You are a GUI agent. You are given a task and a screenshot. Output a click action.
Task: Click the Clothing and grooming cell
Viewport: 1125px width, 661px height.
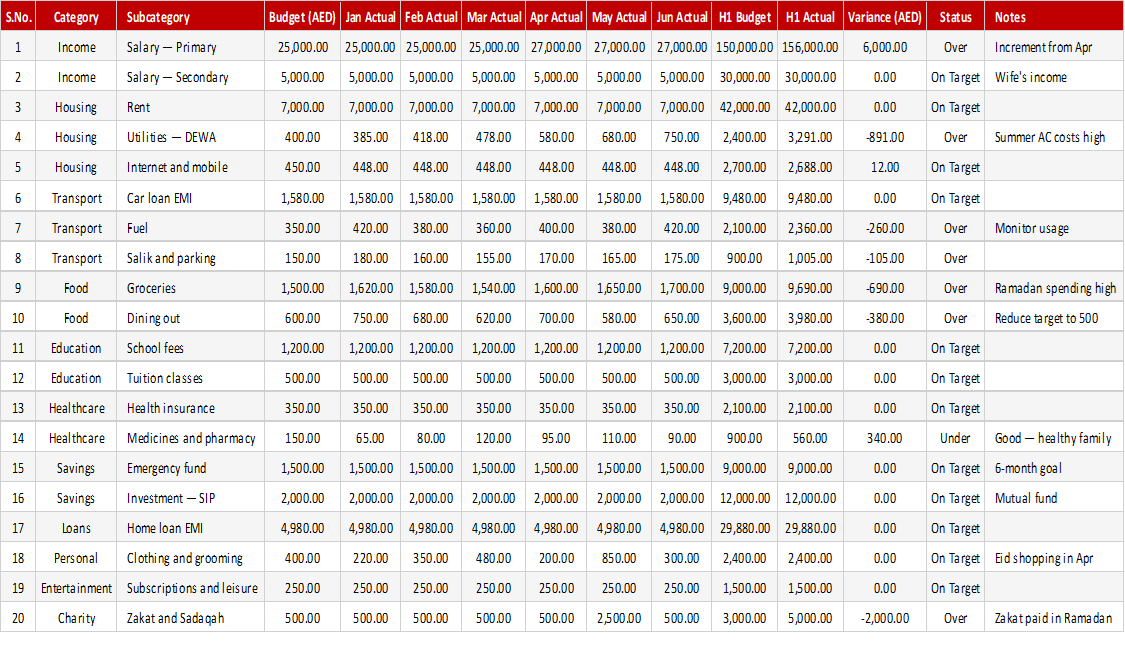tap(190, 558)
